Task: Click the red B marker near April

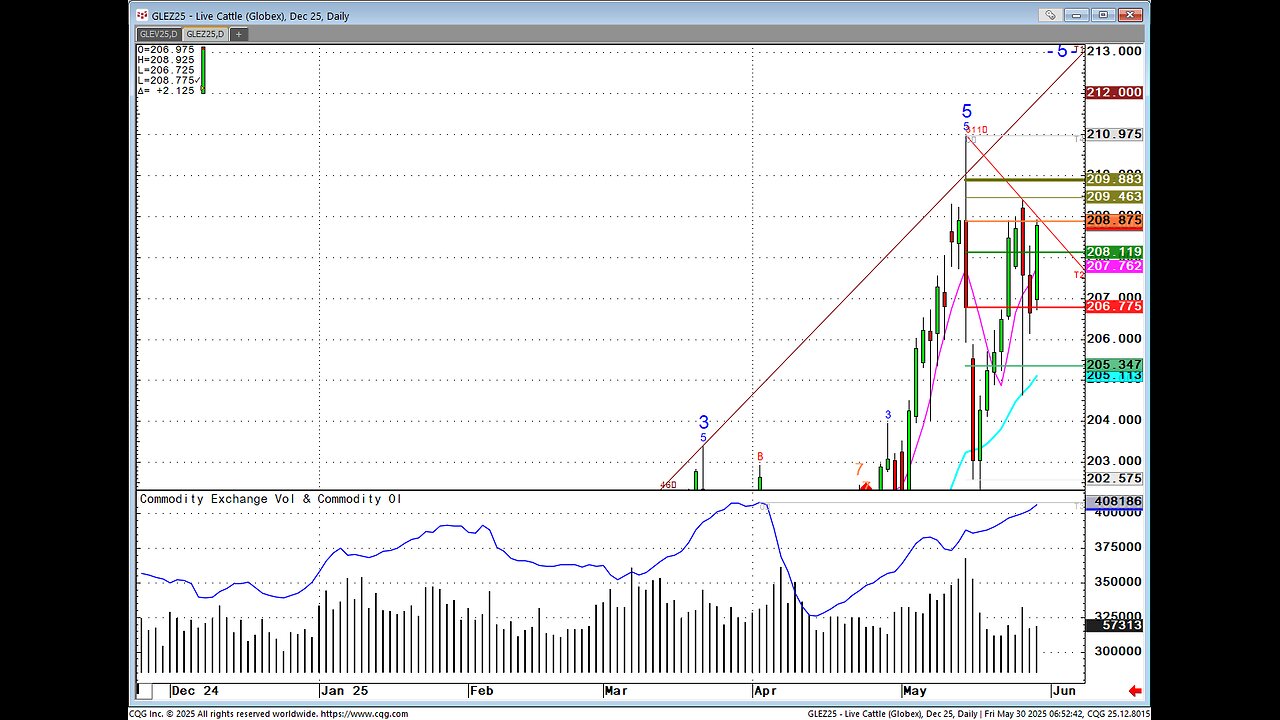Action: coord(760,457)
